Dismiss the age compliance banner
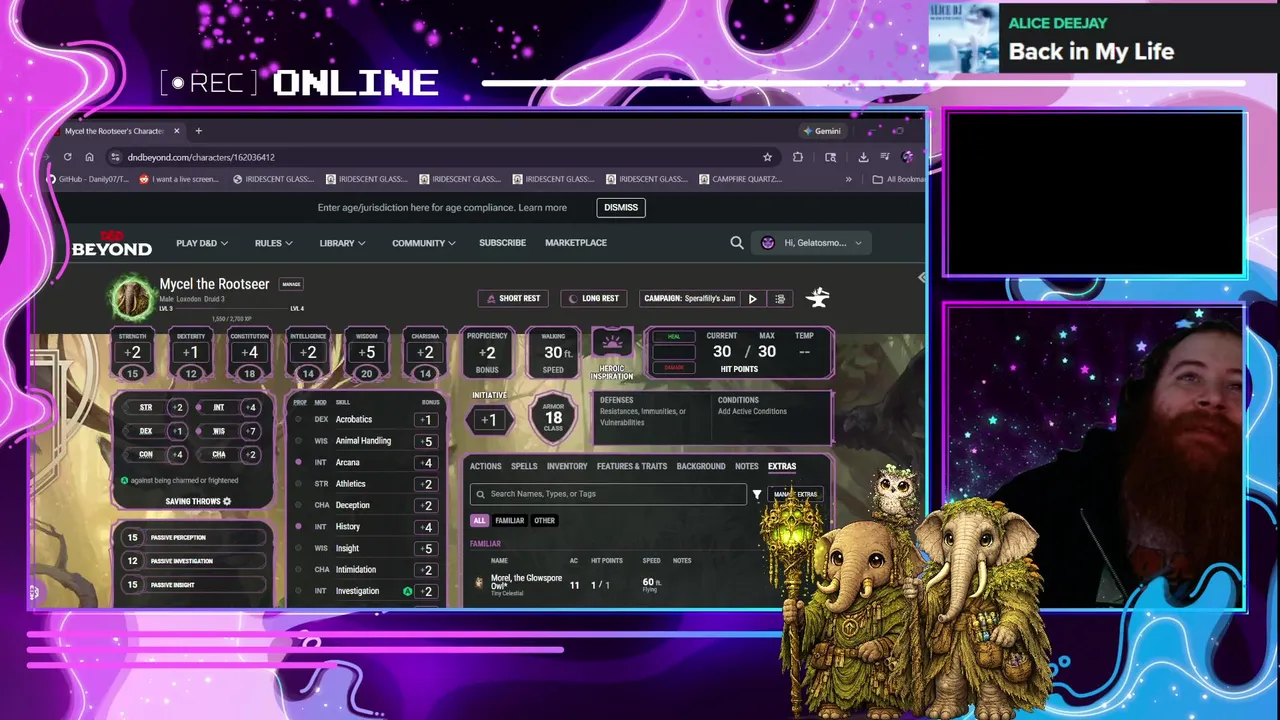1280x720 pixels. (x=621, y=208)
